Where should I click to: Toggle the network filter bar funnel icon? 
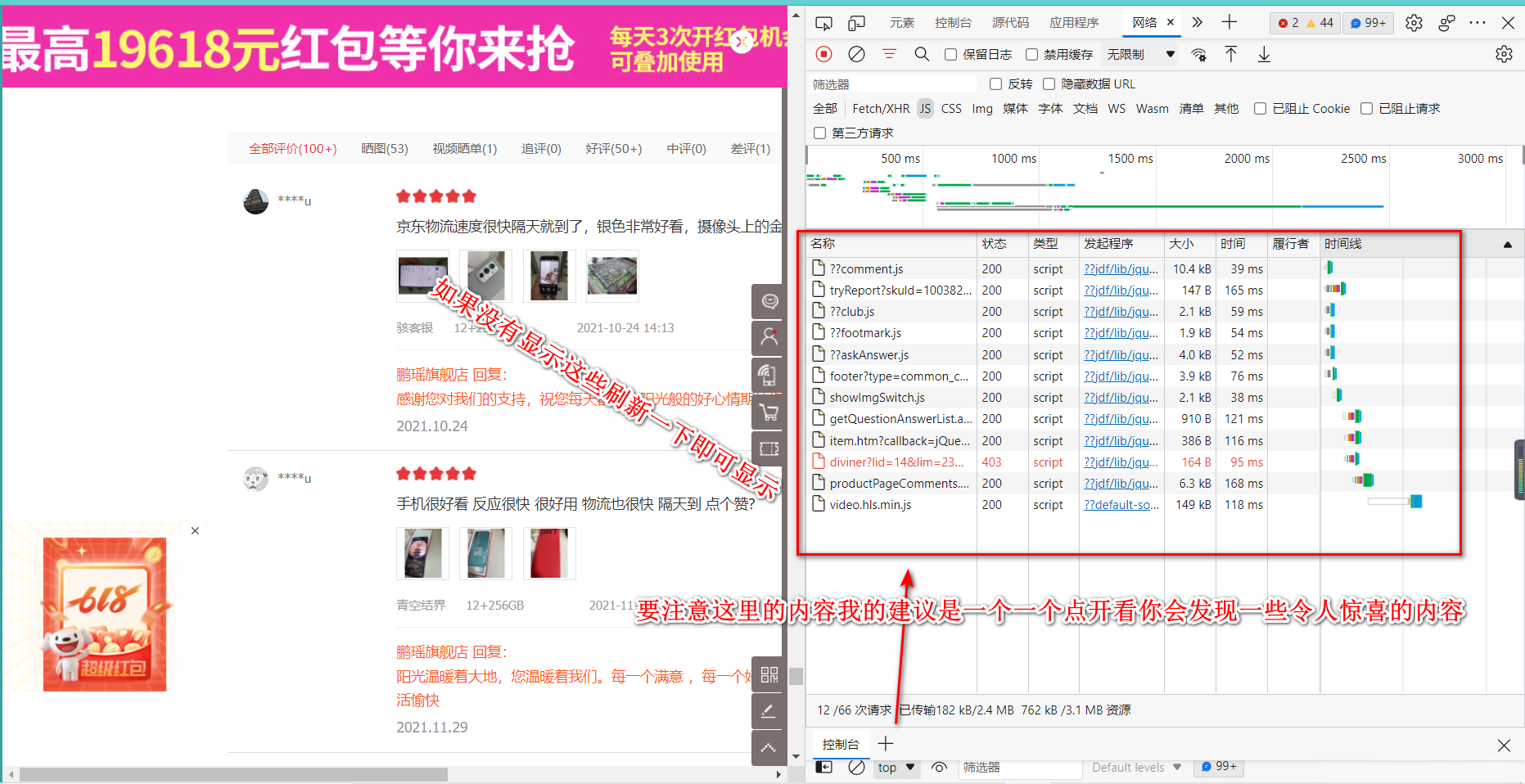[x=889, y=54]
